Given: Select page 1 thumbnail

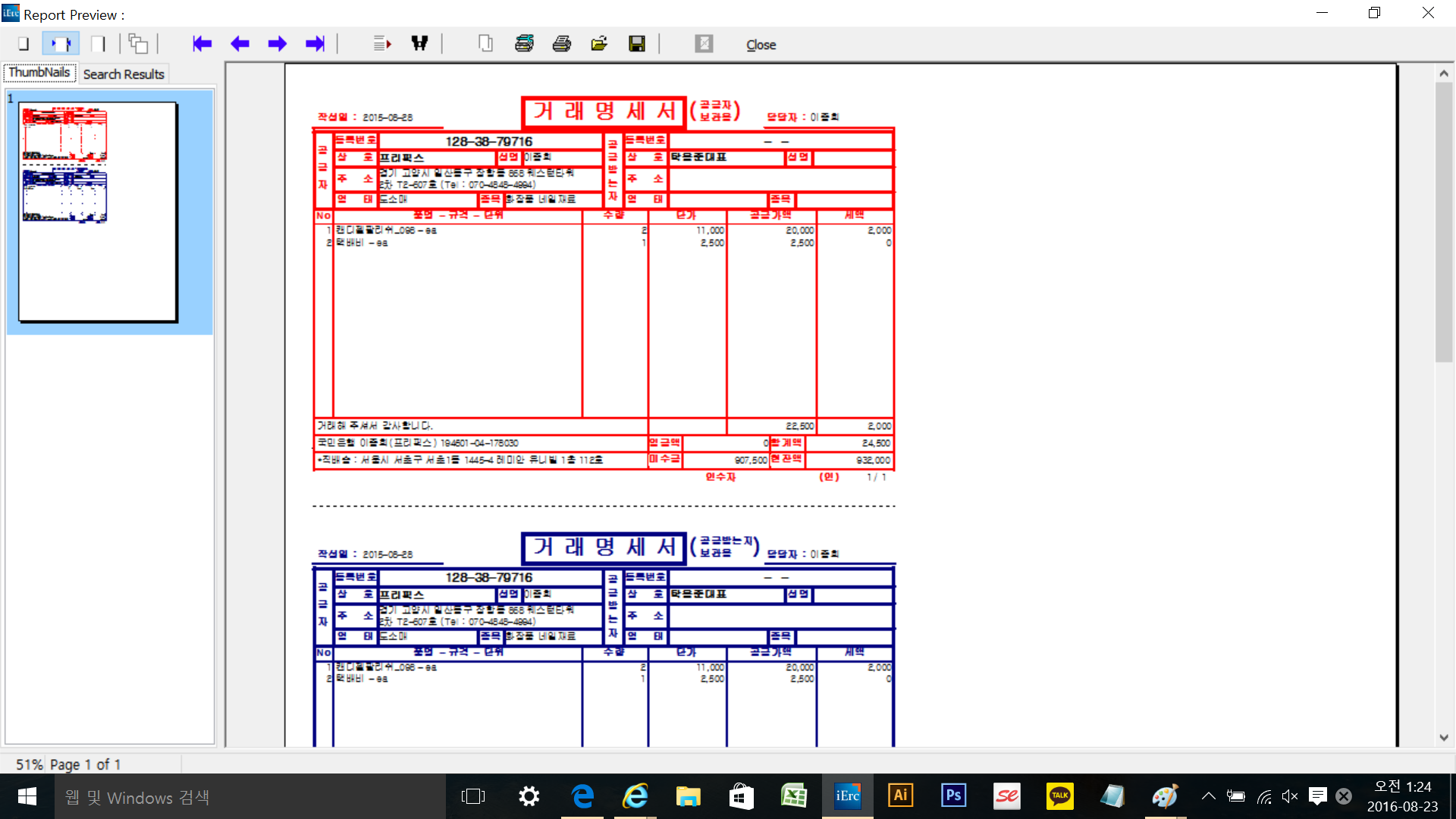Looking at the screenshot, I should (x=99, y=212).
